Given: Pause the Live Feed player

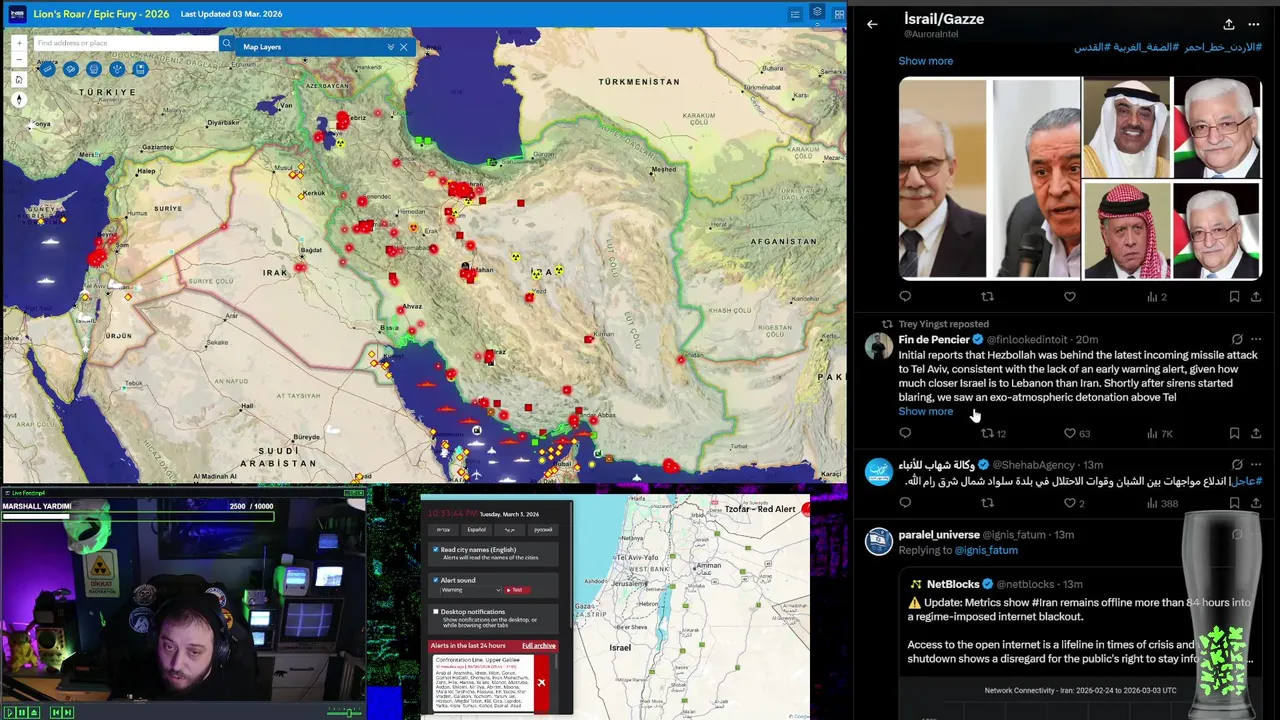Looking at the screenshot, I should (22, 712).
